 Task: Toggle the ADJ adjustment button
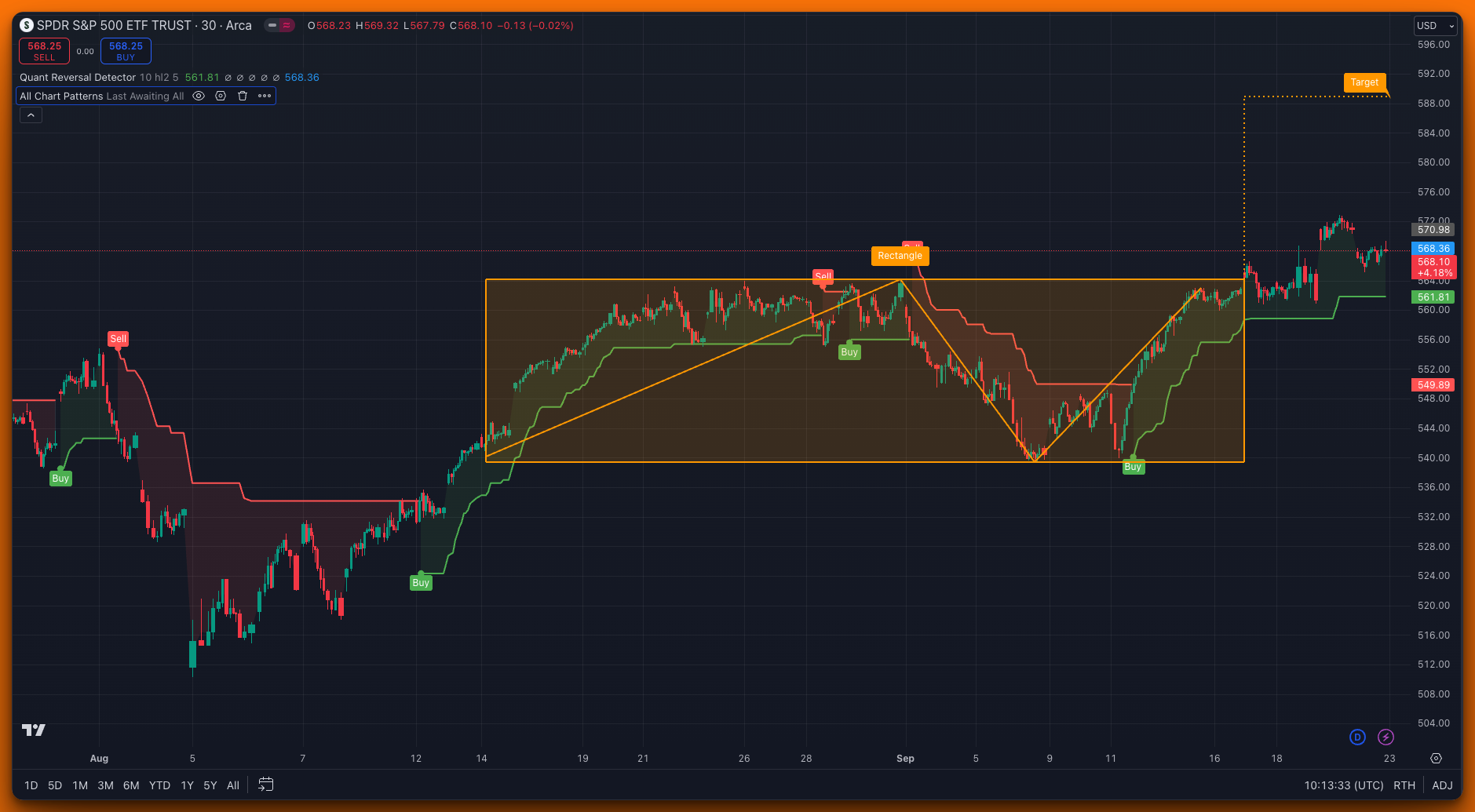pos(1442,785)
